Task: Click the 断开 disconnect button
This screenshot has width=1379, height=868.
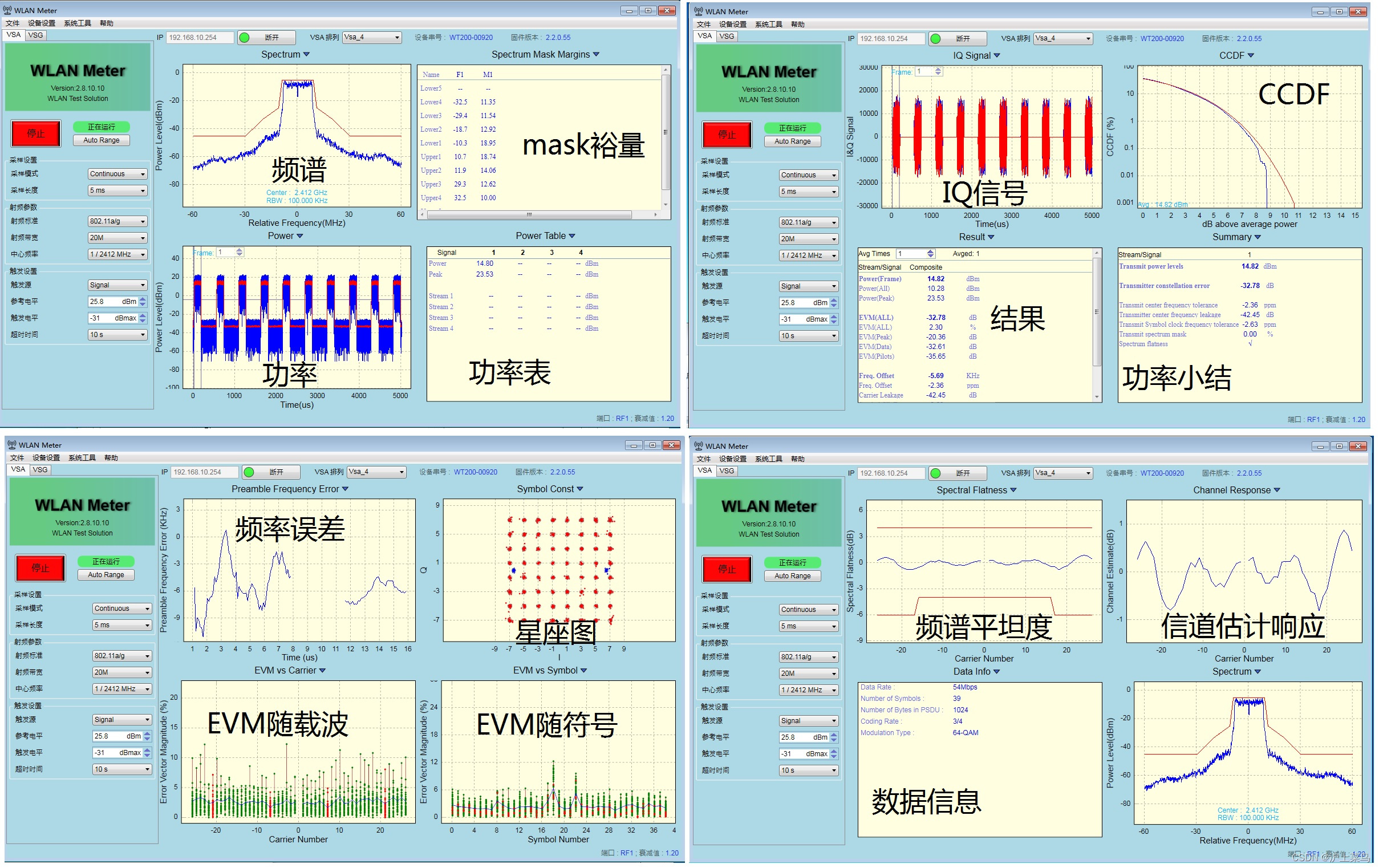Action: point(272,38)
